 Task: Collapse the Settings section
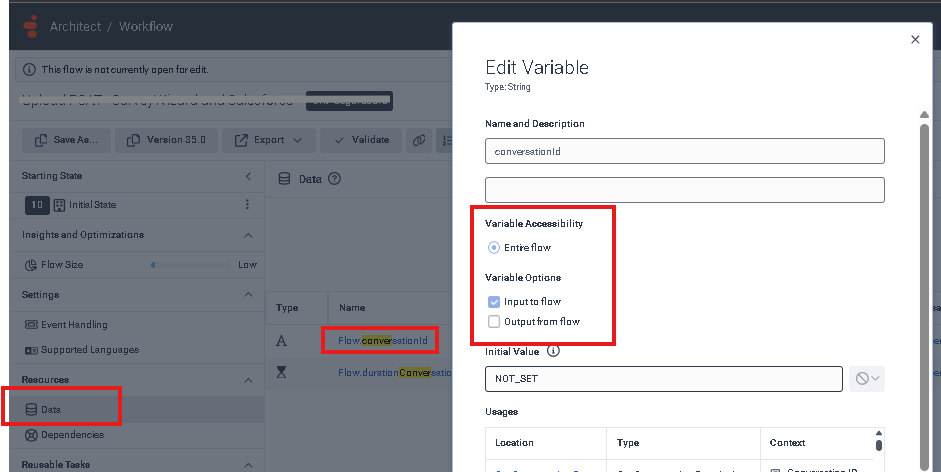[x=248, y=295]
